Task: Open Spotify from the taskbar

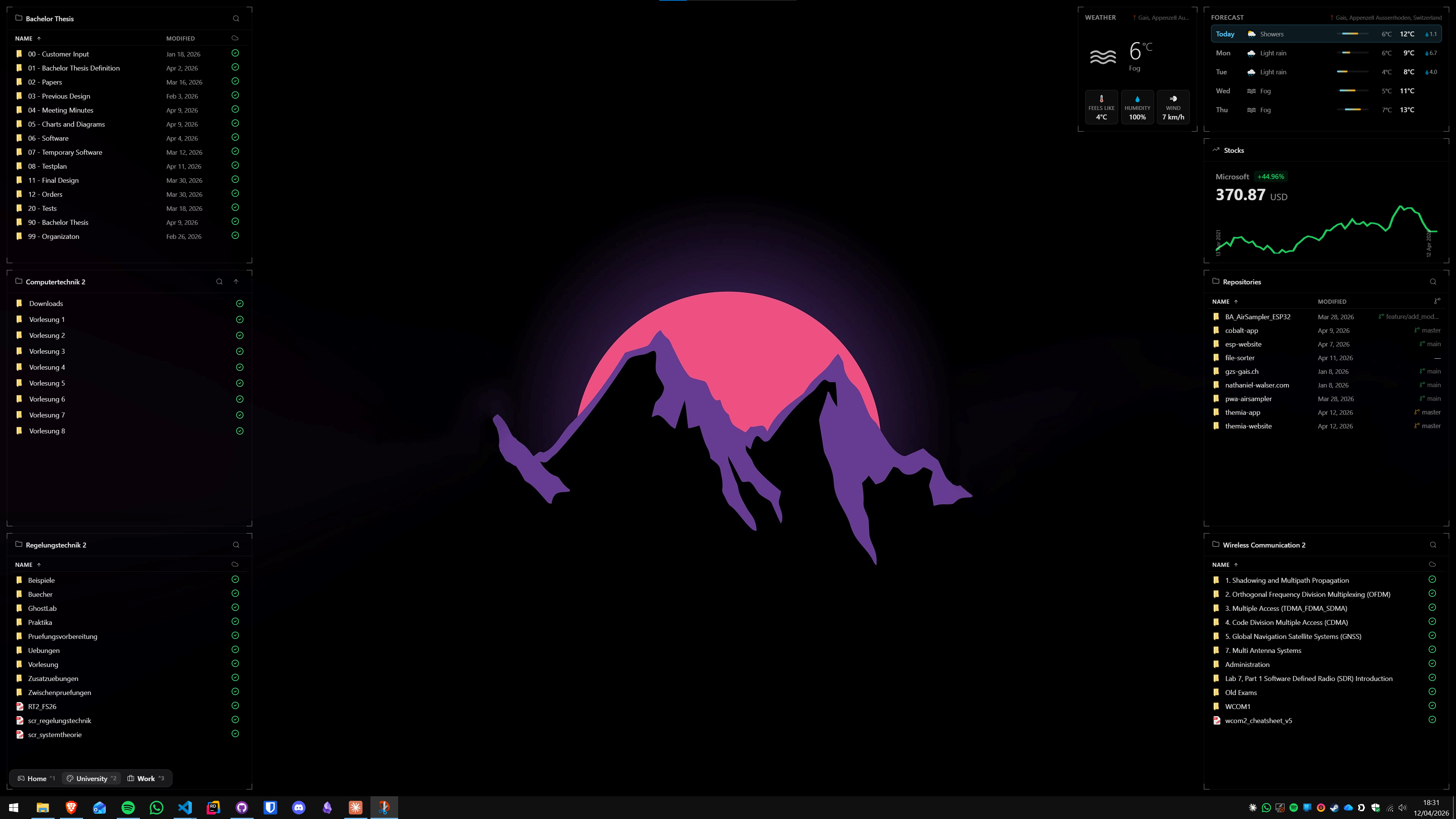Action: 128,807
